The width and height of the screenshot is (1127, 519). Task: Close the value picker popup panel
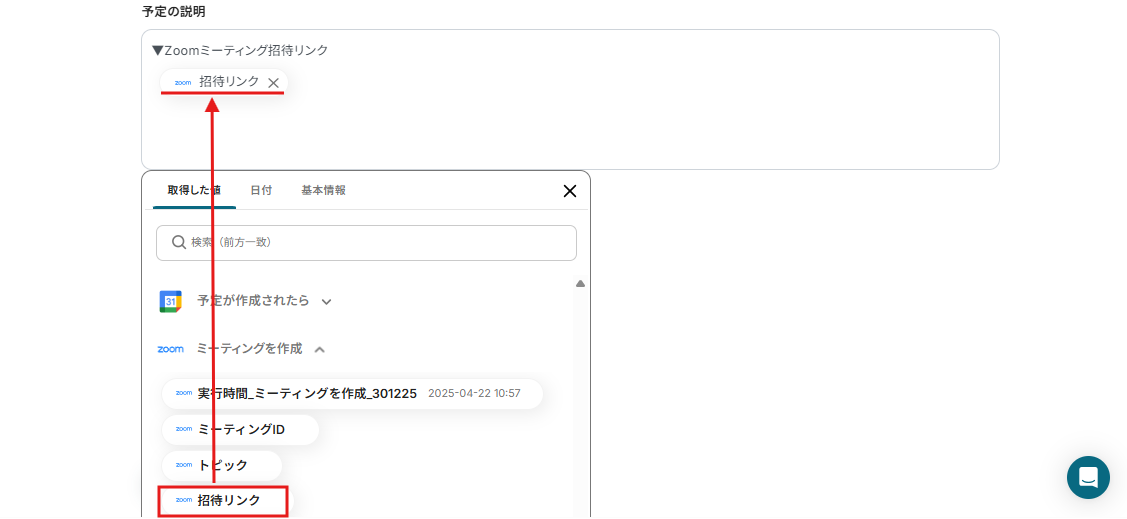569,191
